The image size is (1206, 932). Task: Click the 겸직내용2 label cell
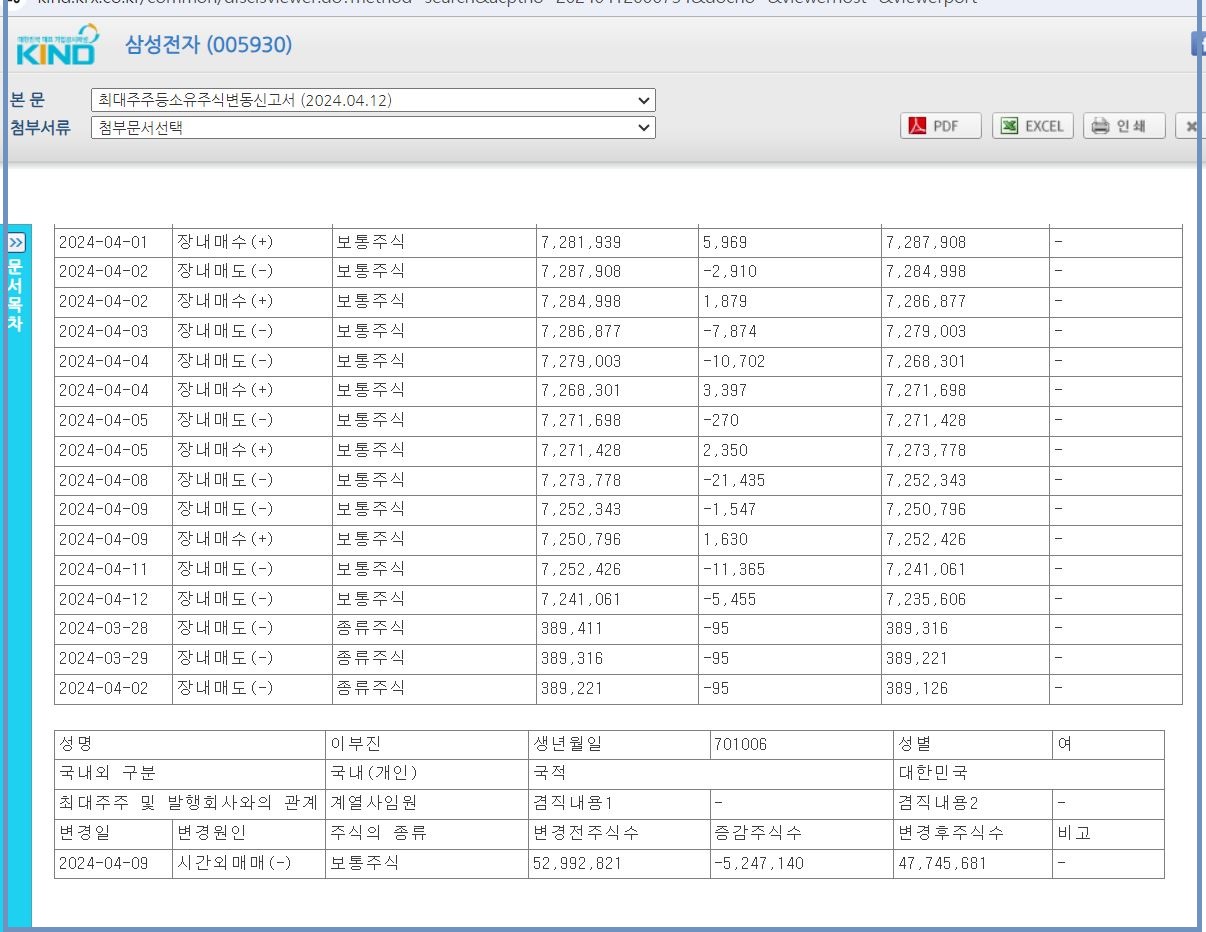pos(972,803)
